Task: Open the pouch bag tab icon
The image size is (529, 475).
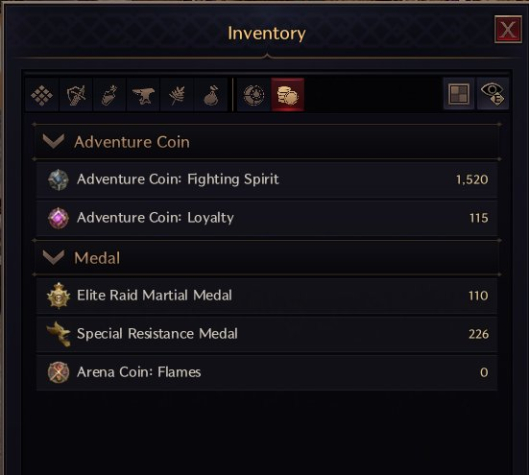Action: 211,95
